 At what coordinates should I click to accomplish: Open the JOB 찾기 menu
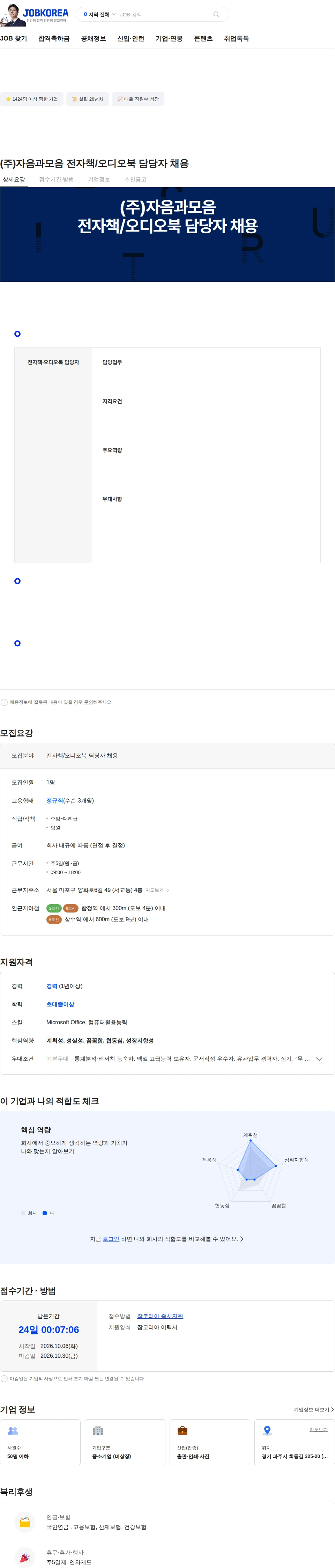[x=13, y=38]
